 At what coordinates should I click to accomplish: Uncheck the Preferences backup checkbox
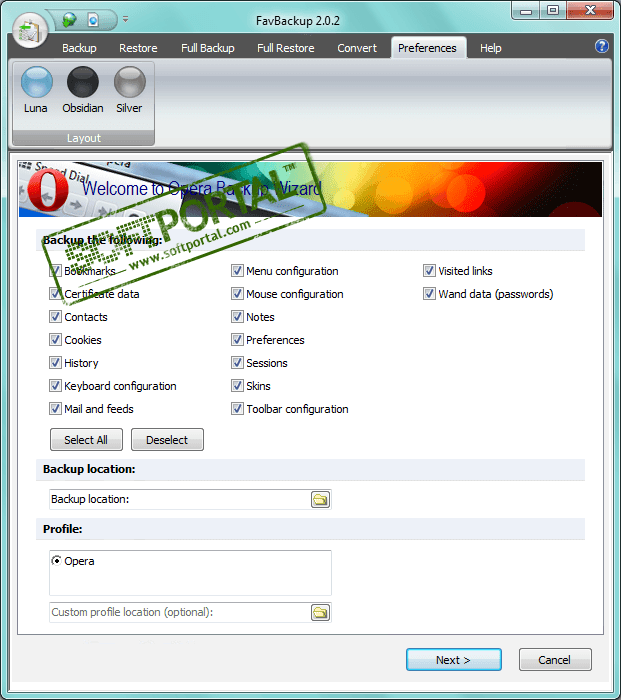237,340
